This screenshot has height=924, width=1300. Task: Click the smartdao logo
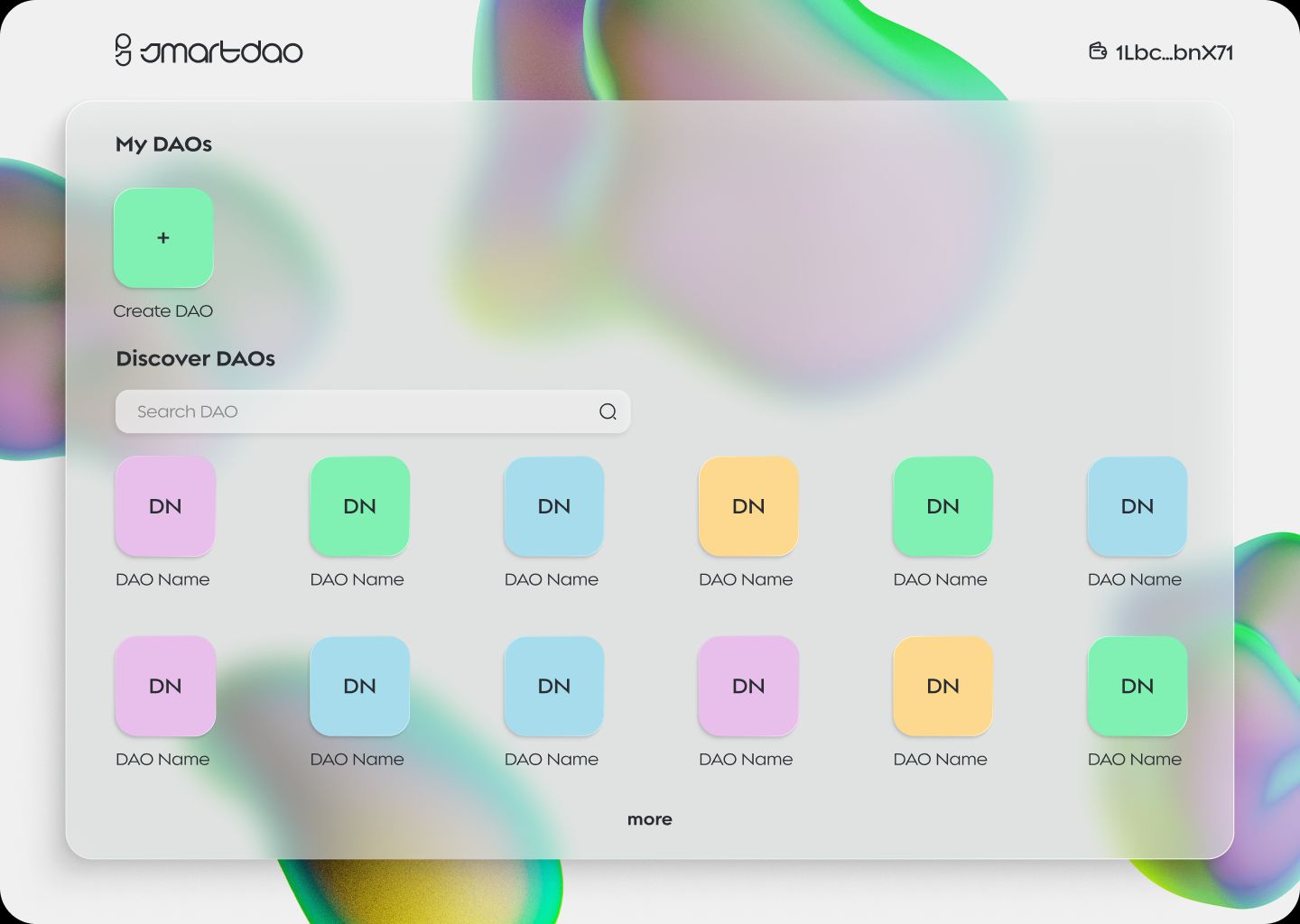209,51
